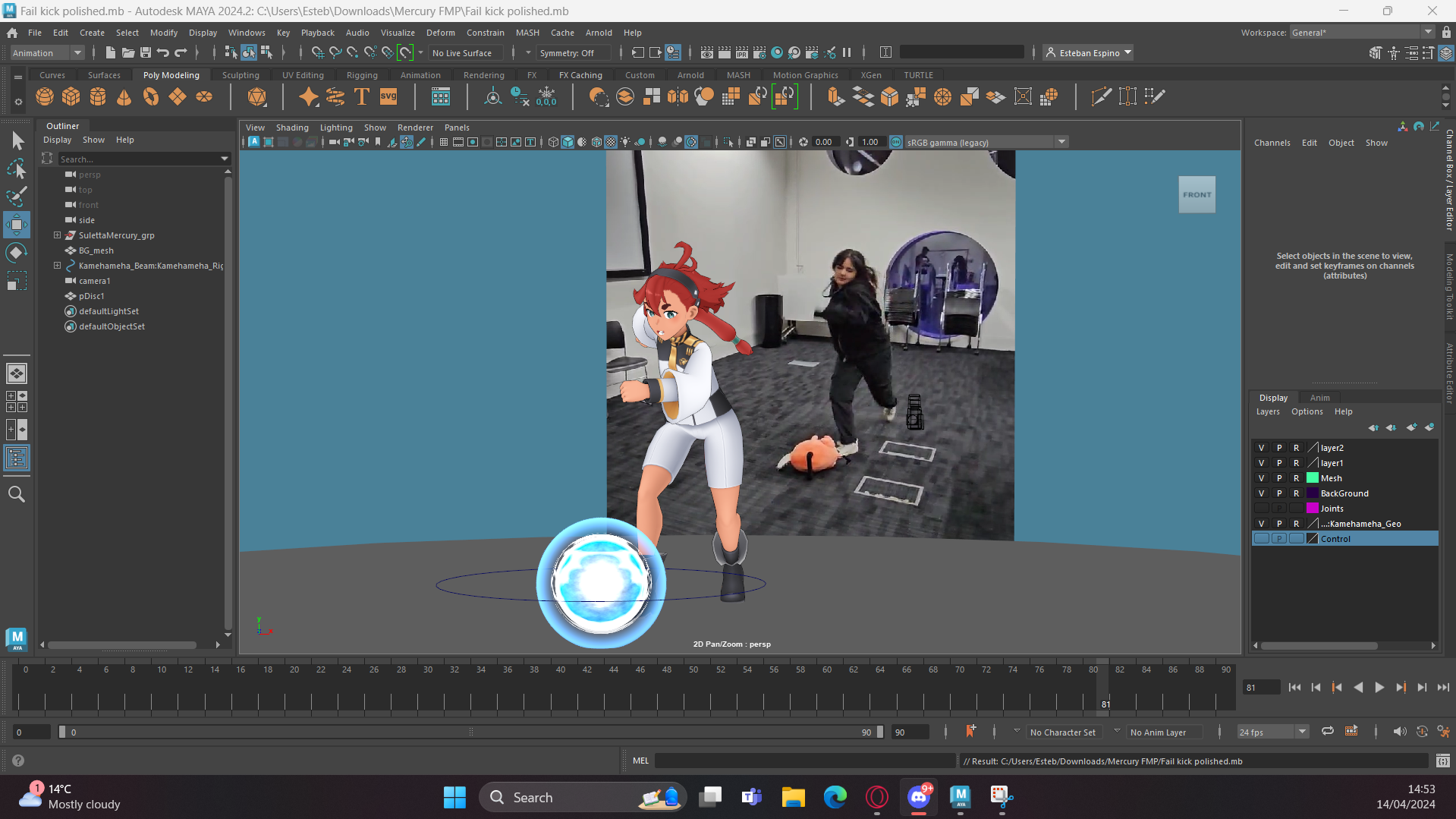
Task: Click the range slider bar handle
Action: (x=470, y=732)
